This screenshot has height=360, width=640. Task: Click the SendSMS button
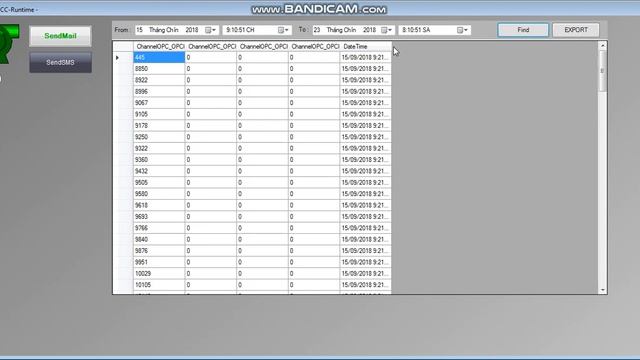[x=60, y=62]
